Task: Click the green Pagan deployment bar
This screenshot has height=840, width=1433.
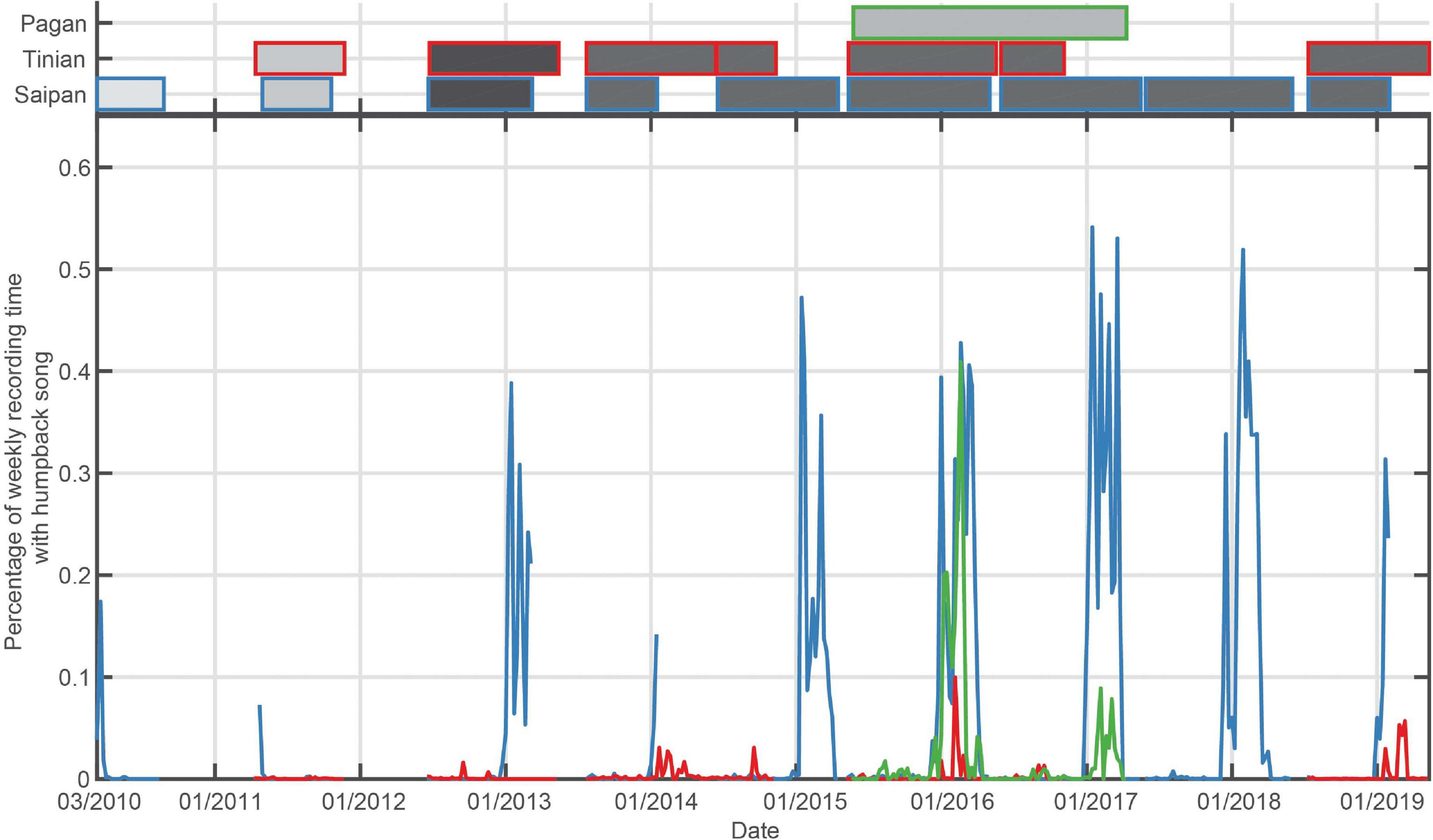Action: pos(989,23)
